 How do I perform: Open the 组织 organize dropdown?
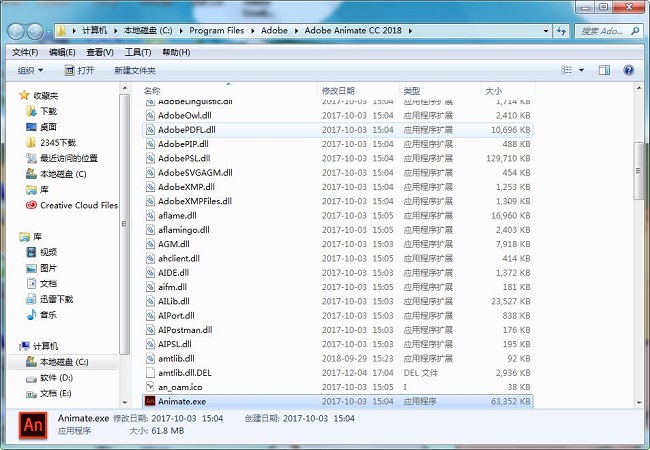(x=30, y=71)
